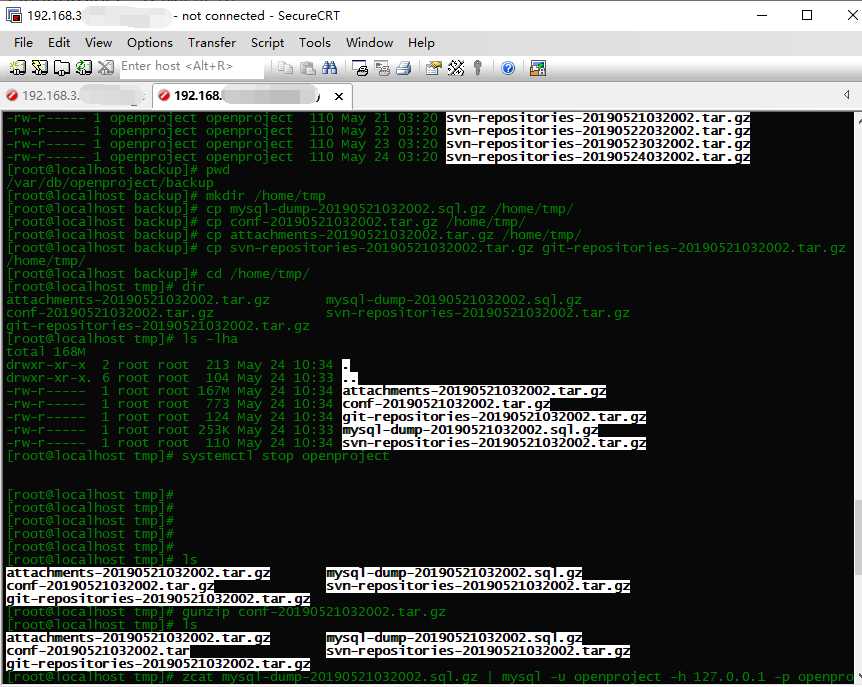The image size is (862, 687).
Task: Click the Paste toolbar icon
Action: [x=307, y=68]
